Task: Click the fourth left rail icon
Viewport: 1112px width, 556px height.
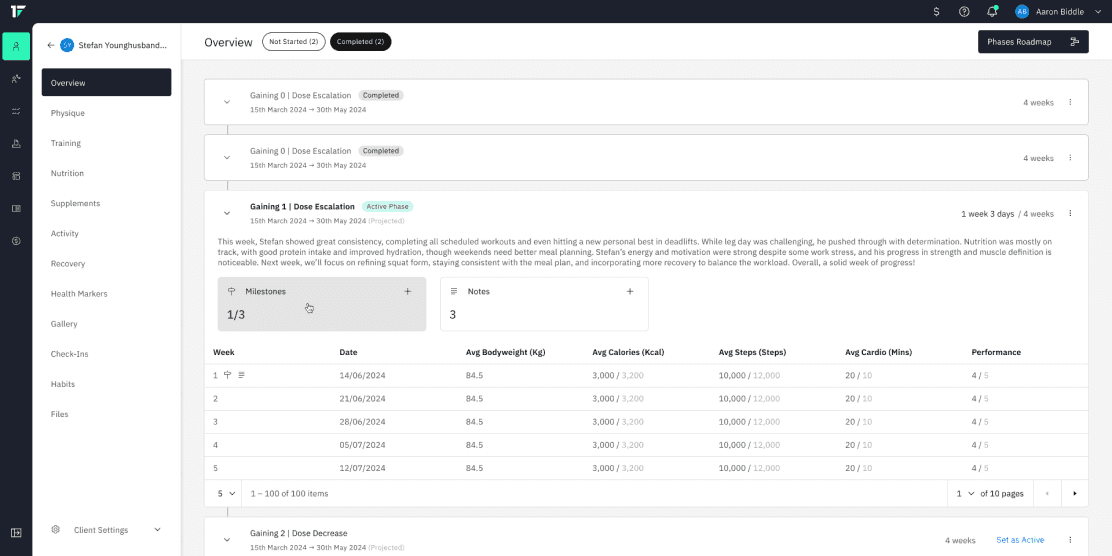Action: point(16,144)
